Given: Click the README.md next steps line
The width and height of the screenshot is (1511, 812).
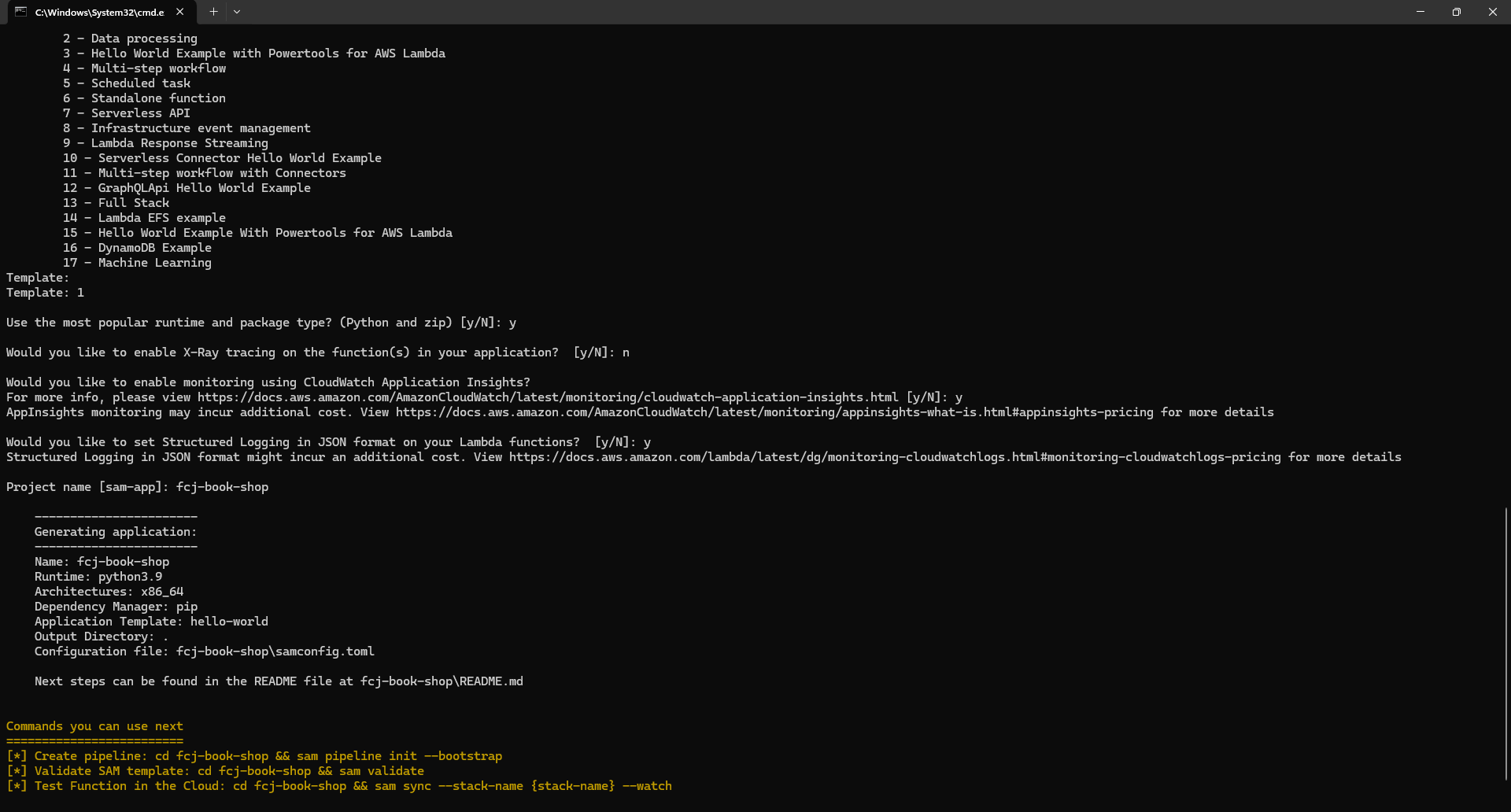Looking at the screenshot, I should pos(279,681).
